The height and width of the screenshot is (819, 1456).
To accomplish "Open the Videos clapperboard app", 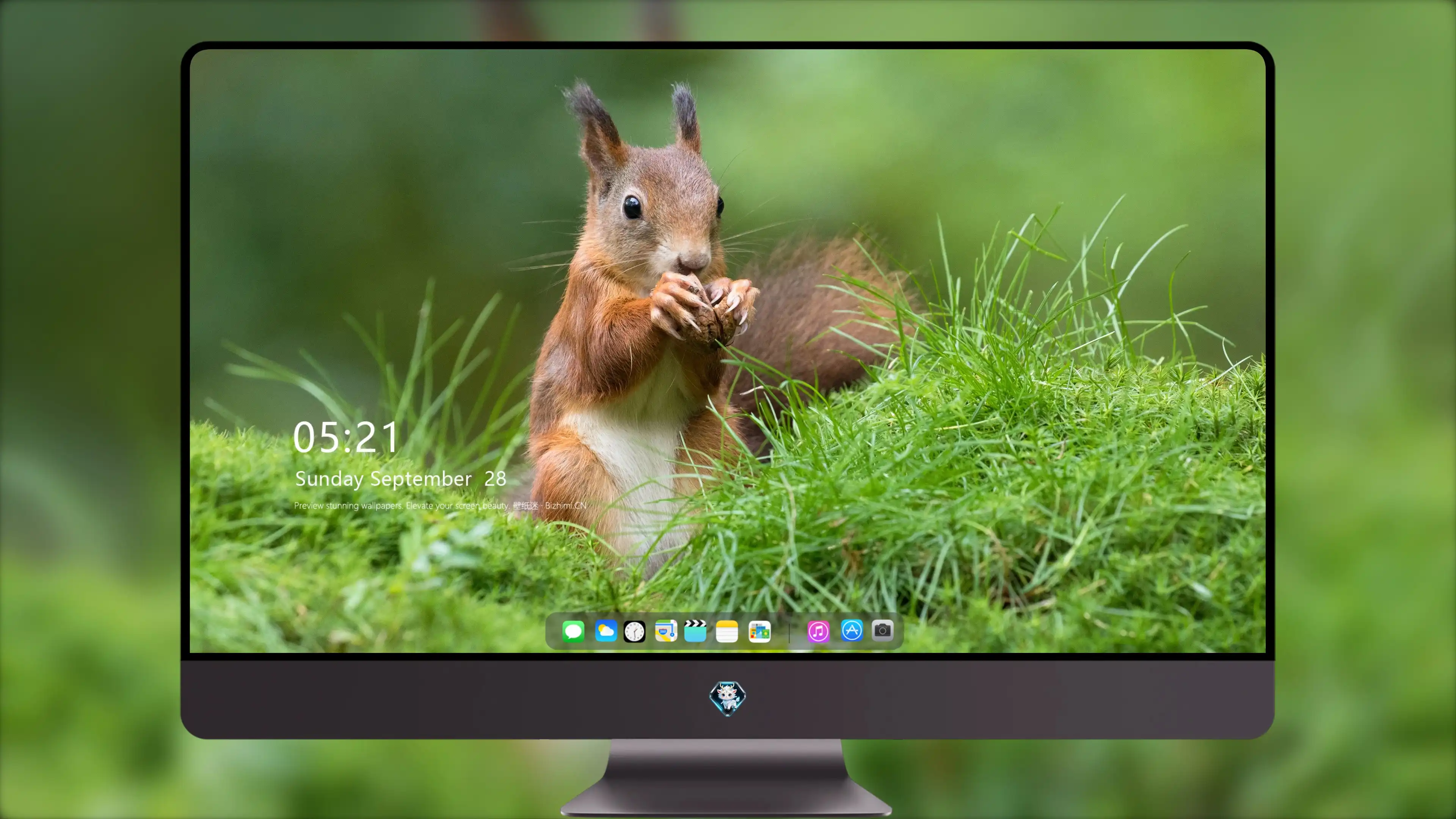I will pos(695,631).
